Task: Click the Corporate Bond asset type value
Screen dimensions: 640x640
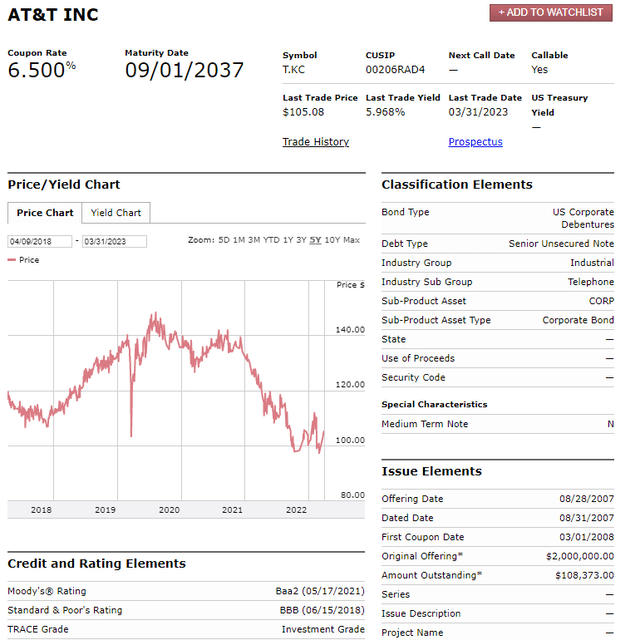Action: (x=578, y=320)
